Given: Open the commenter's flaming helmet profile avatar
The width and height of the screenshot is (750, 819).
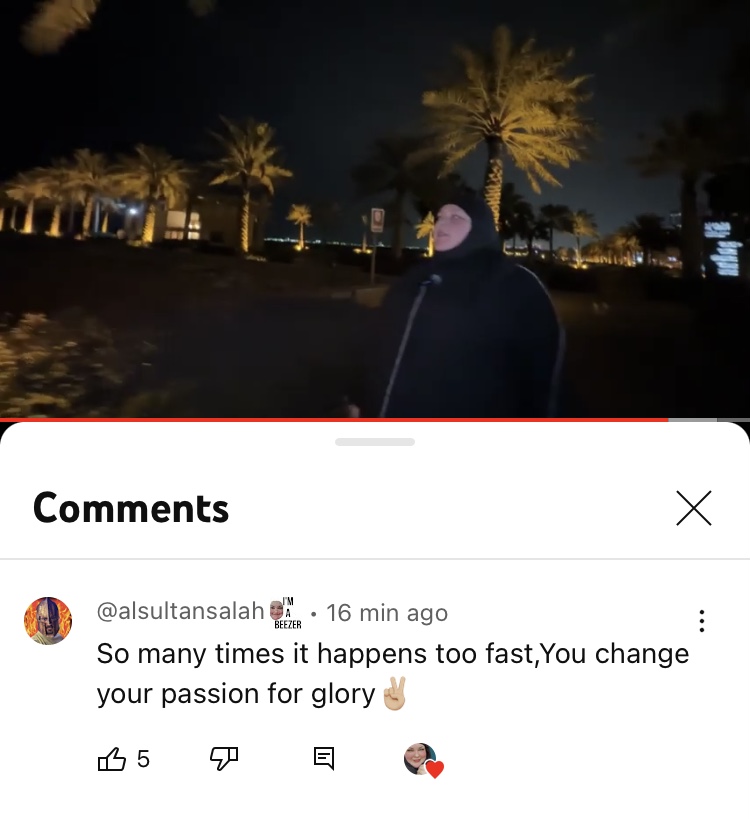Looking at the screenshot, I should pyautogui.click(x=48, y=621).
